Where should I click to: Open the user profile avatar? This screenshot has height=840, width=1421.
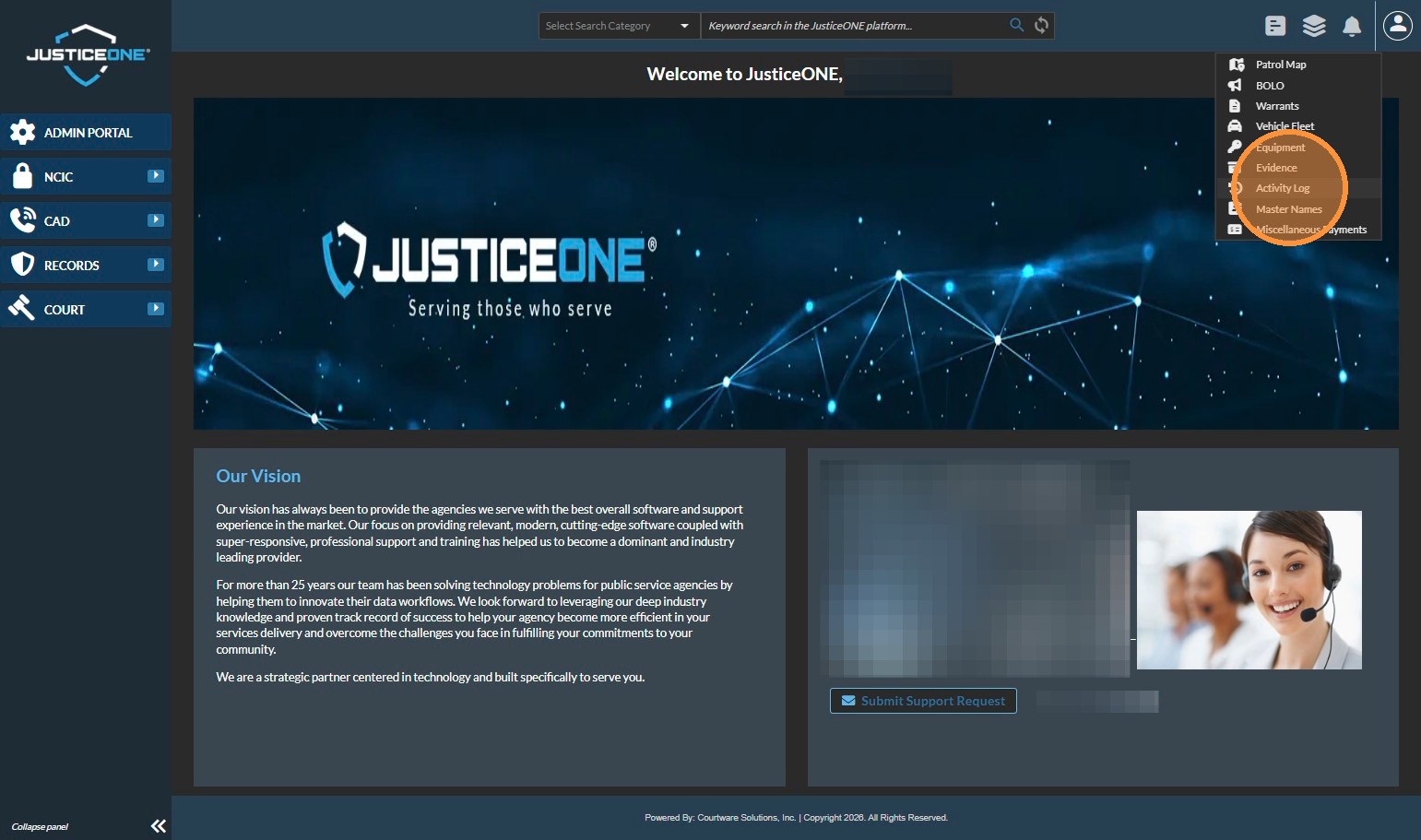[1398, 25]
